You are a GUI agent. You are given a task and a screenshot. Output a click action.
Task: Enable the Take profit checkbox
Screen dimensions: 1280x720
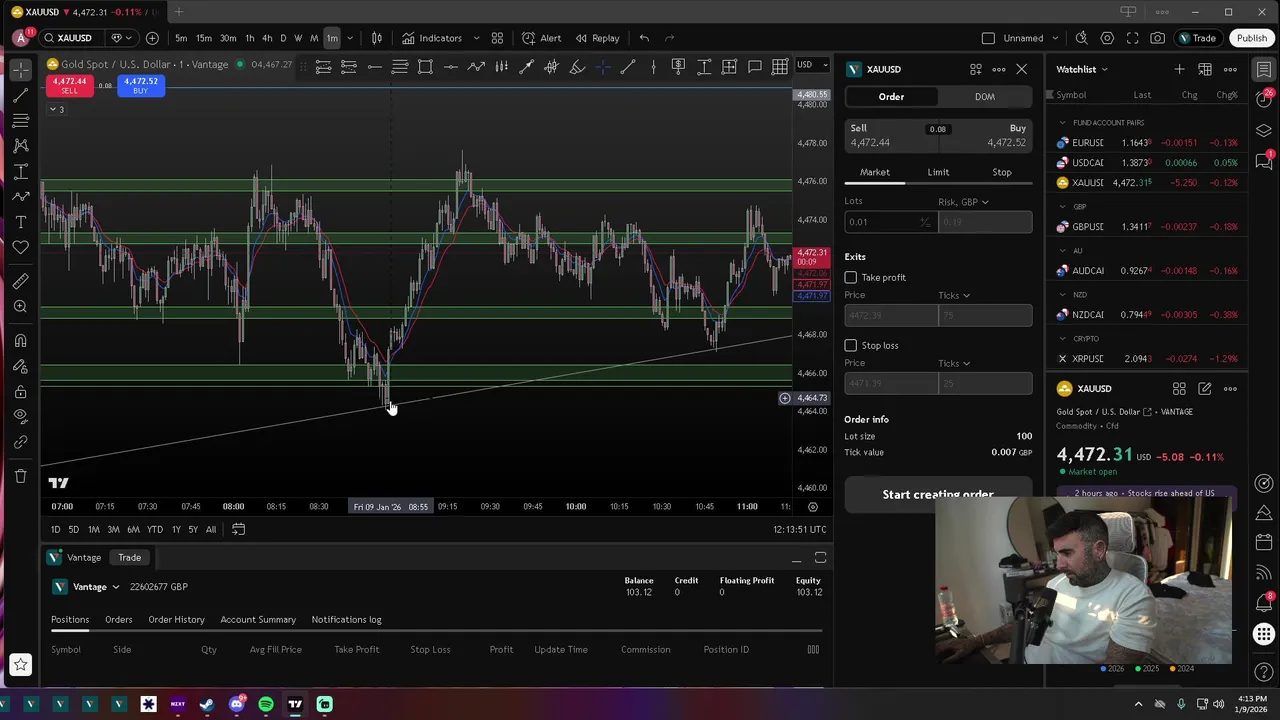[851, 277]
